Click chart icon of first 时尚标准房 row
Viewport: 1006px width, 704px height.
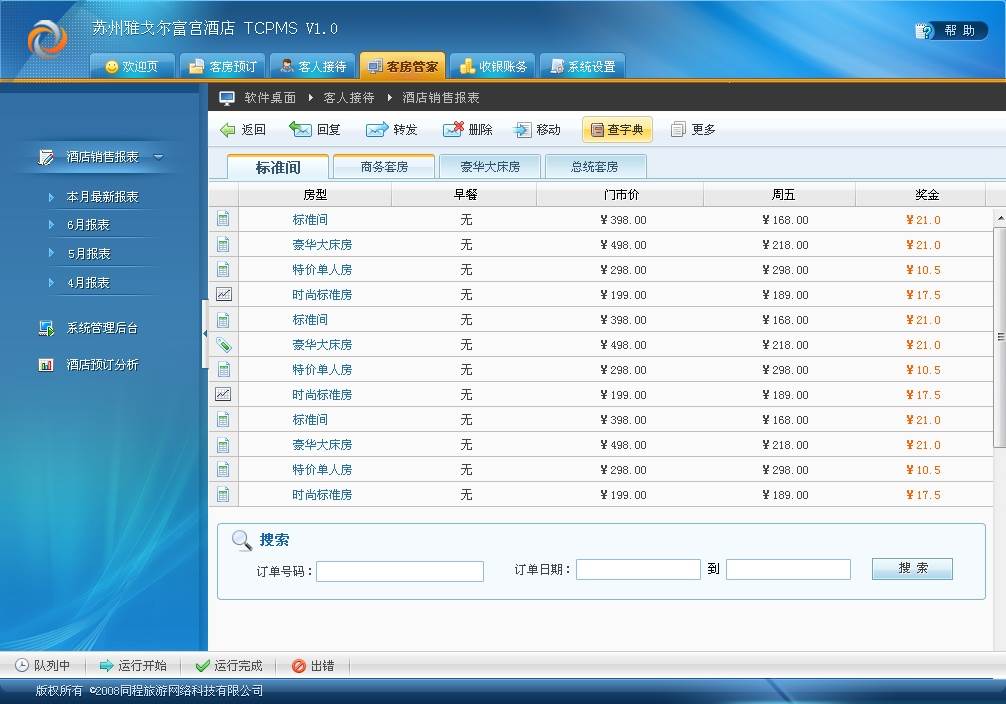(x=223, y=294)
